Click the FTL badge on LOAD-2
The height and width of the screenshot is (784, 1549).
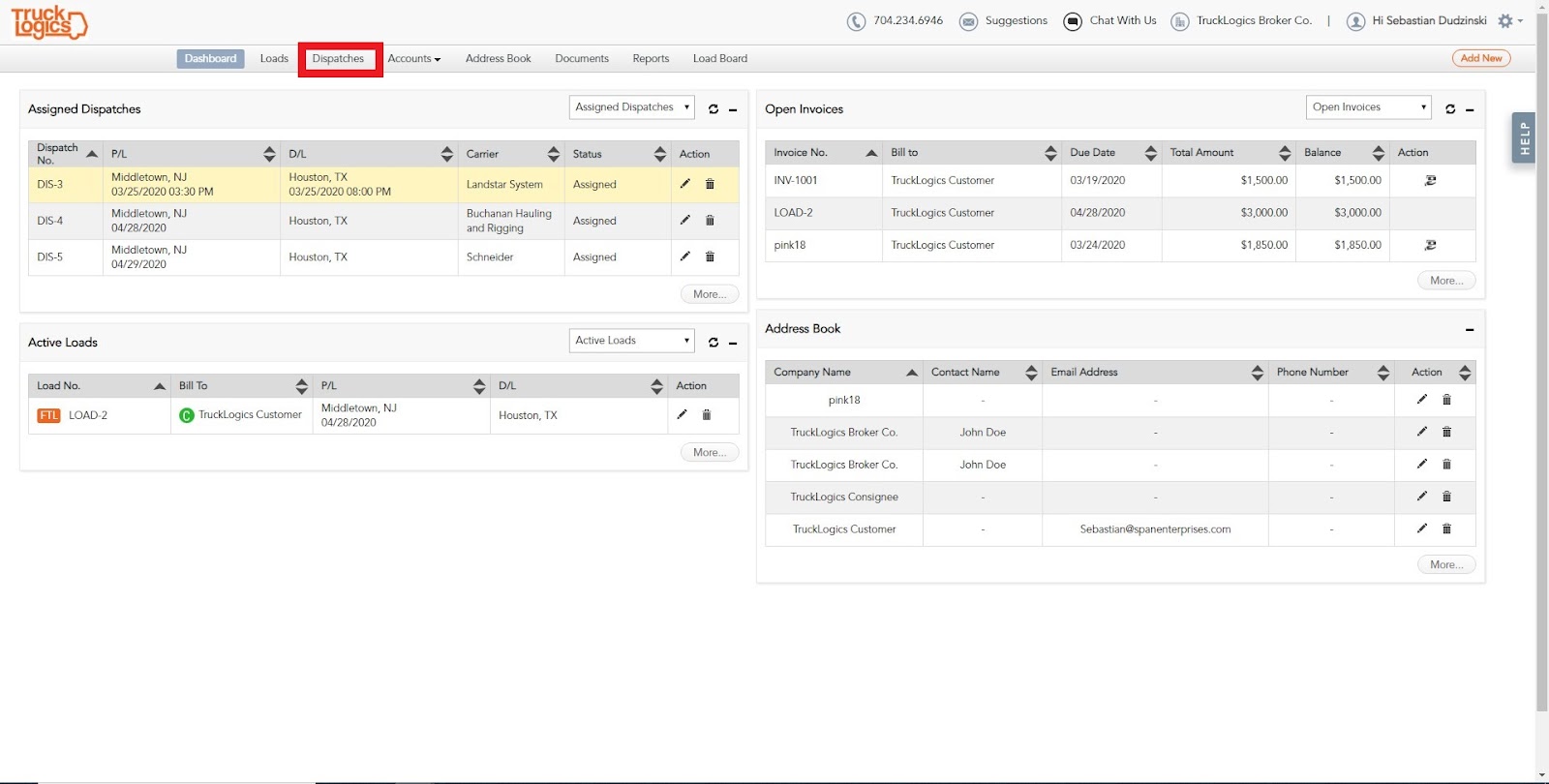(x=48, y=415)
